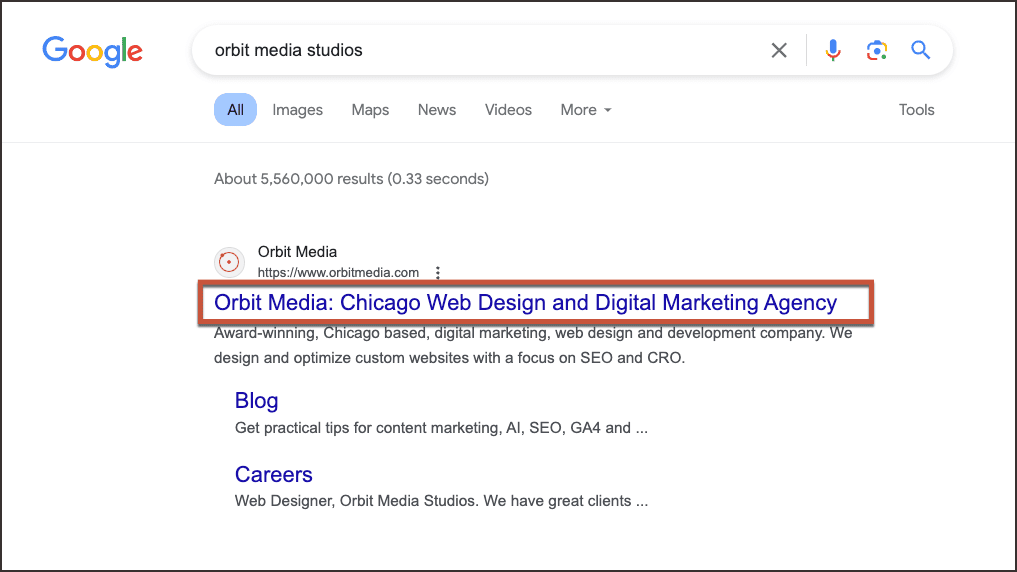Click the Google logo
This screenshot has height=572, width=1017.
(93, 51)
